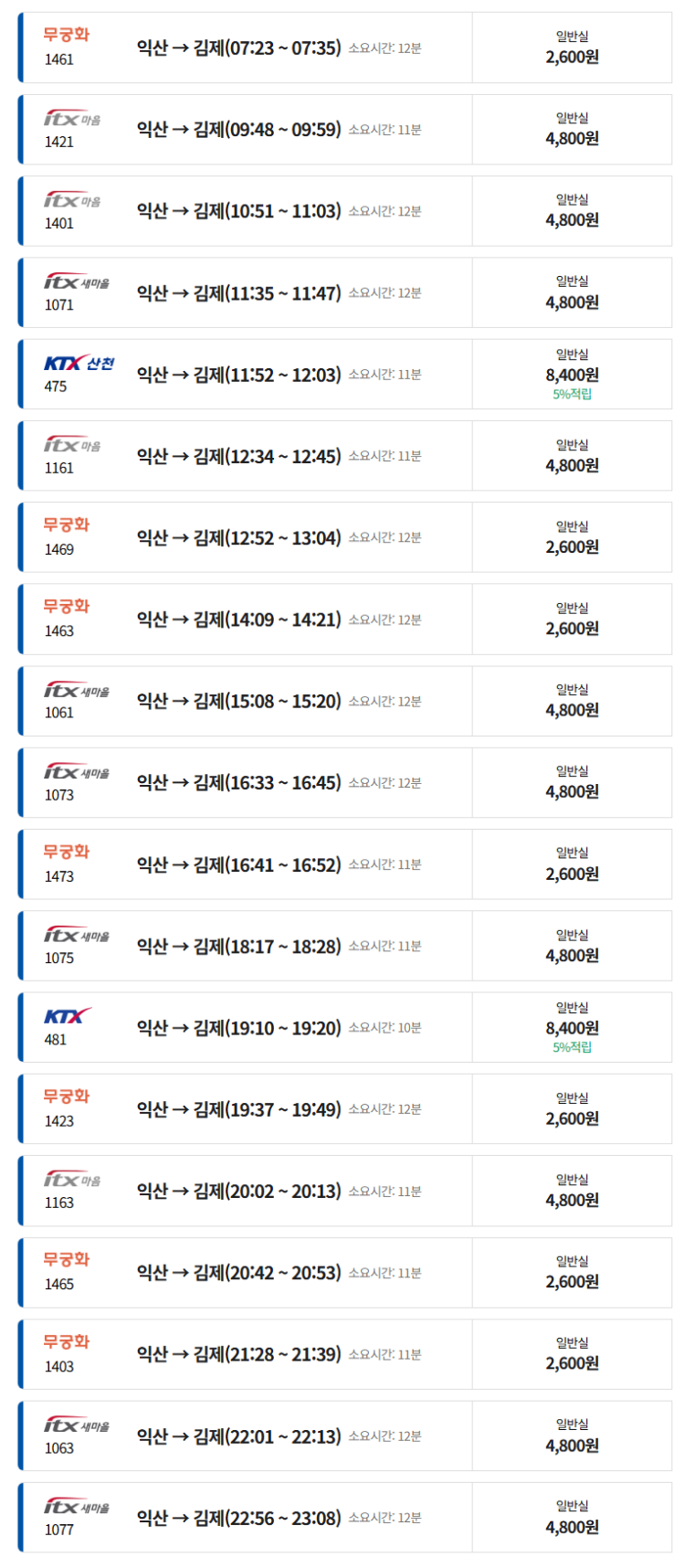Viewport: 685px width, 1568px height.
Task: Click the 익산 → 김제 14:09 ~ 14:21 route text
Action: 238,620
